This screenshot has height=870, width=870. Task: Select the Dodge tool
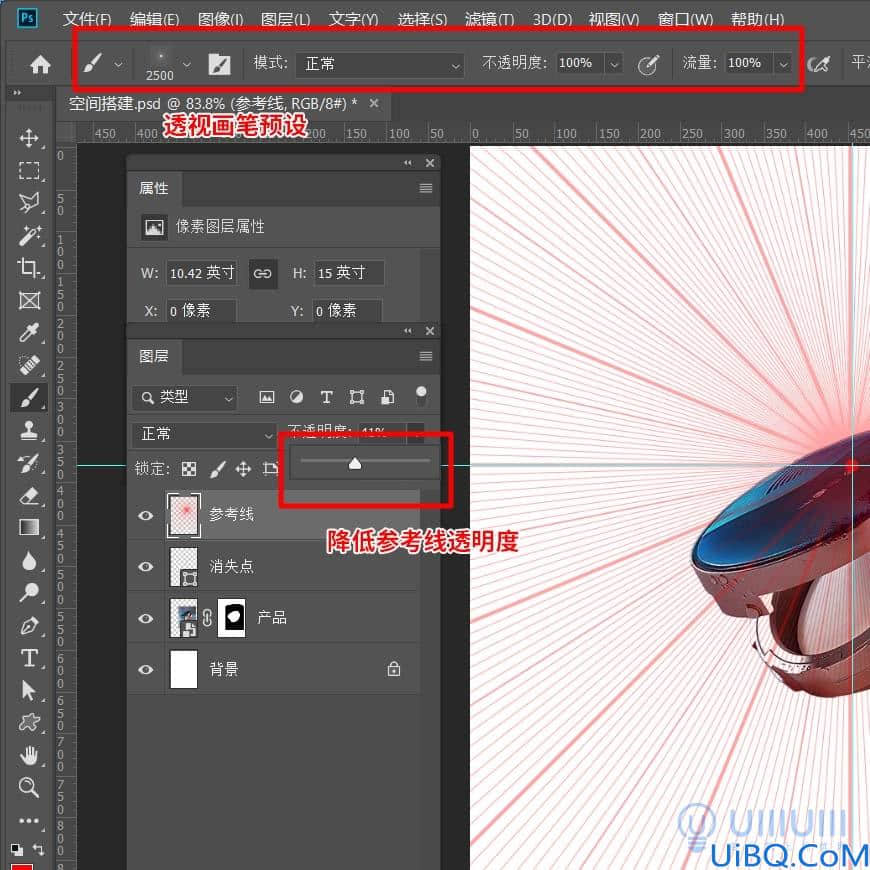(x=29, y=593)
